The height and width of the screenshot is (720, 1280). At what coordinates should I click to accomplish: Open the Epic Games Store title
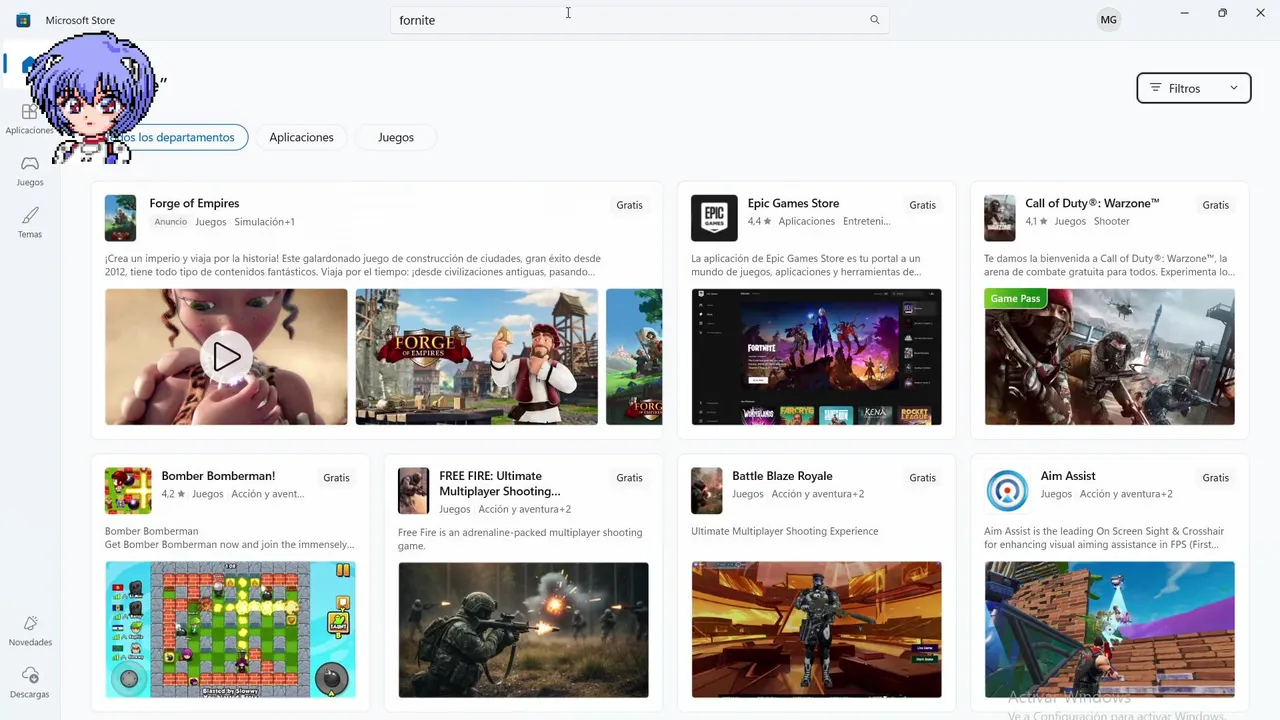pos(793,203)
